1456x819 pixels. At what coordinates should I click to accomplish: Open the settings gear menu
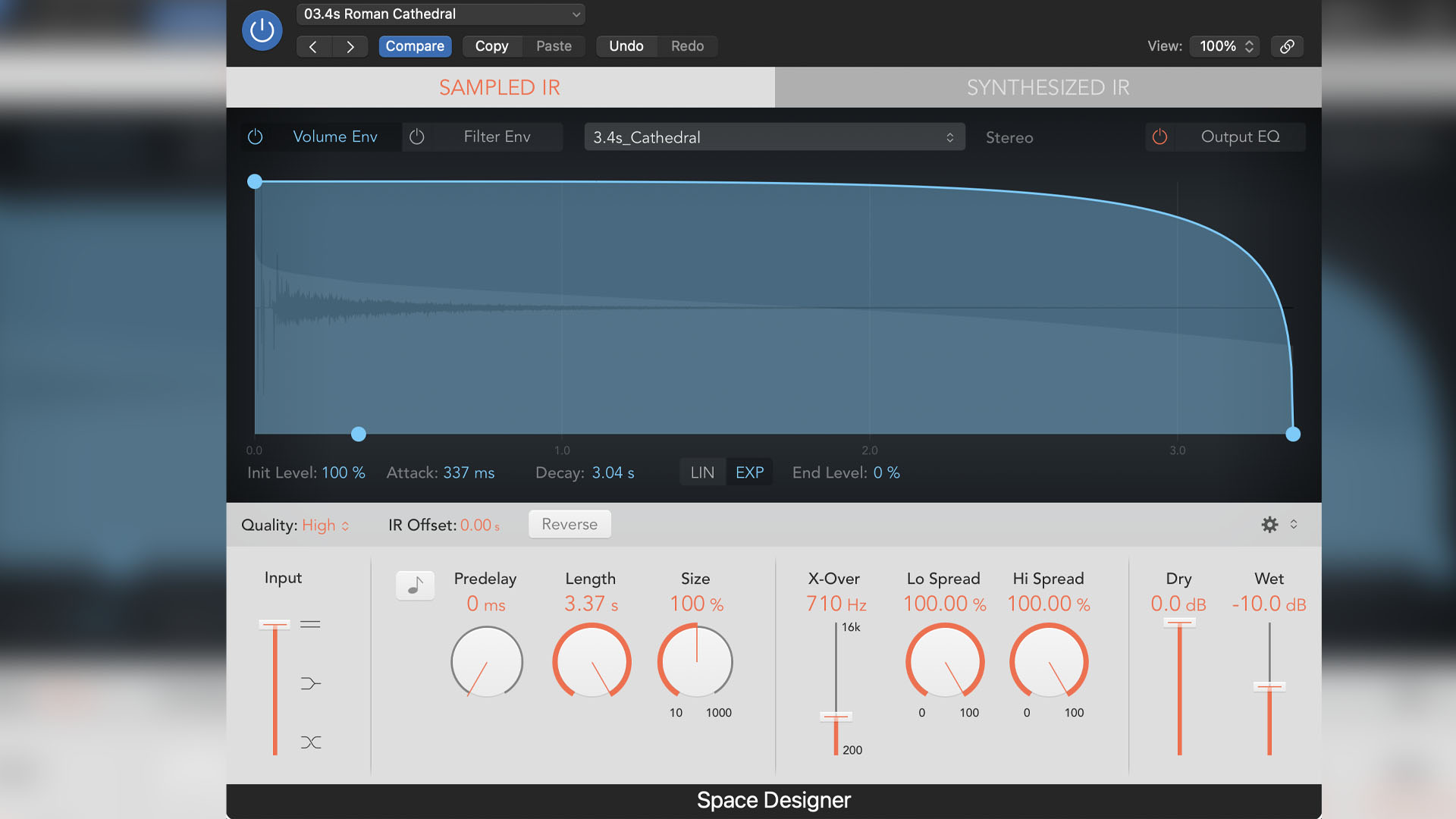click(1269, 524)
